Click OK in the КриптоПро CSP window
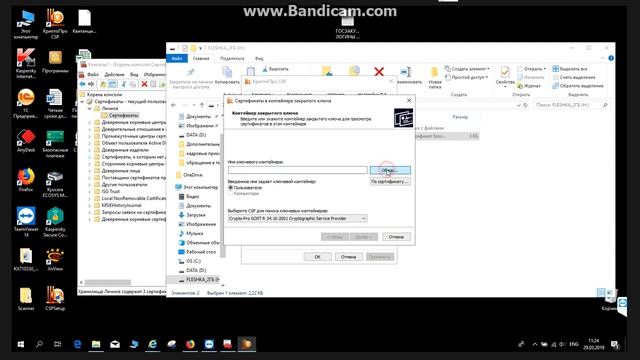The height and width of the screenshot is (360, 640). coord(318,257)
